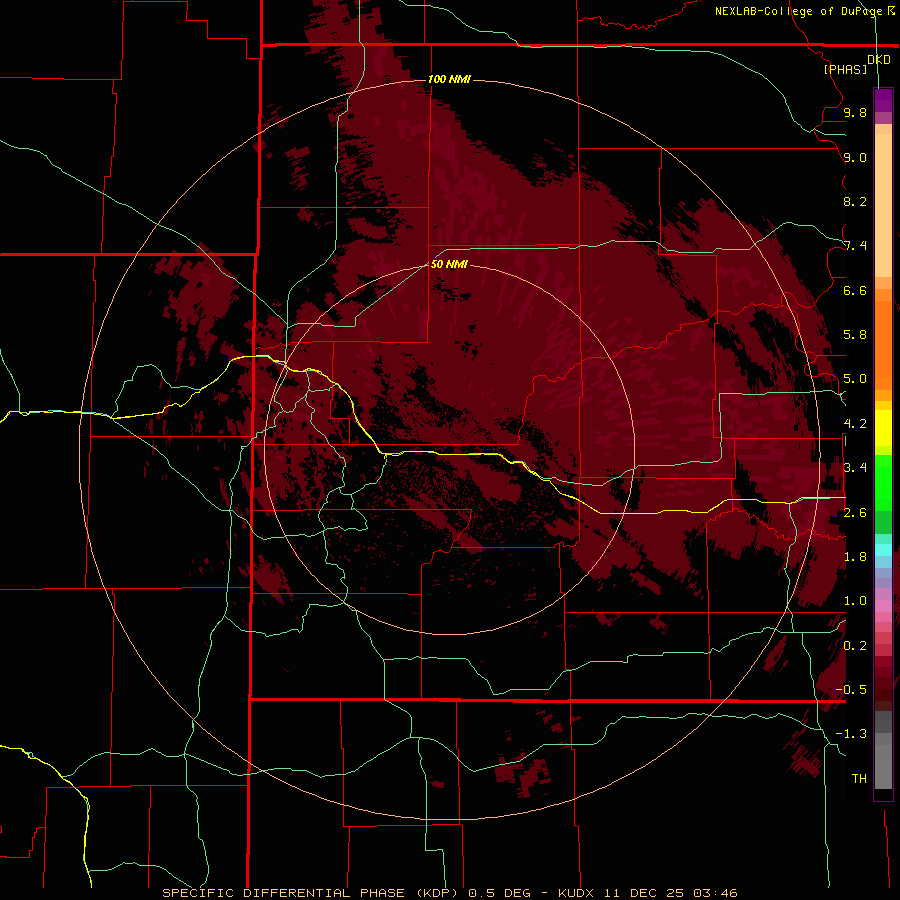Click the dark orange segment of the color bar
The image size is (900, 900).
point(883,344)
